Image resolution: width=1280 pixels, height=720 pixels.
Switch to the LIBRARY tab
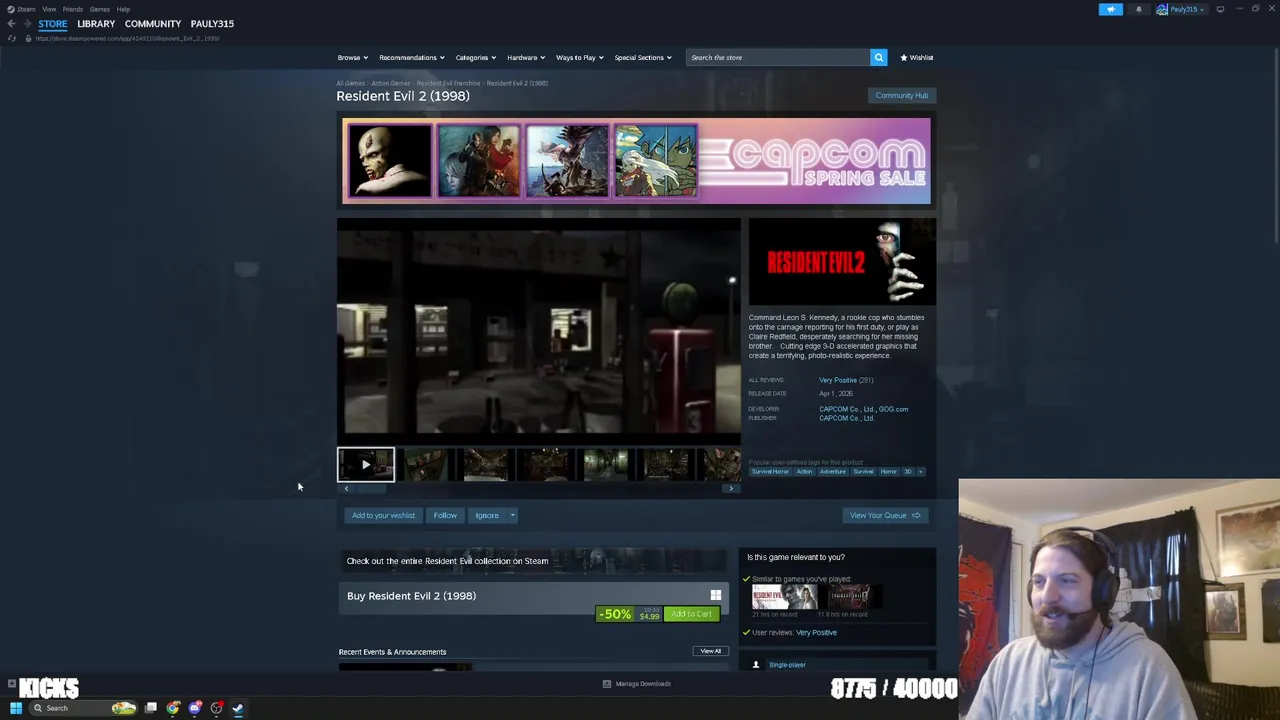click(x=96, y=24)
